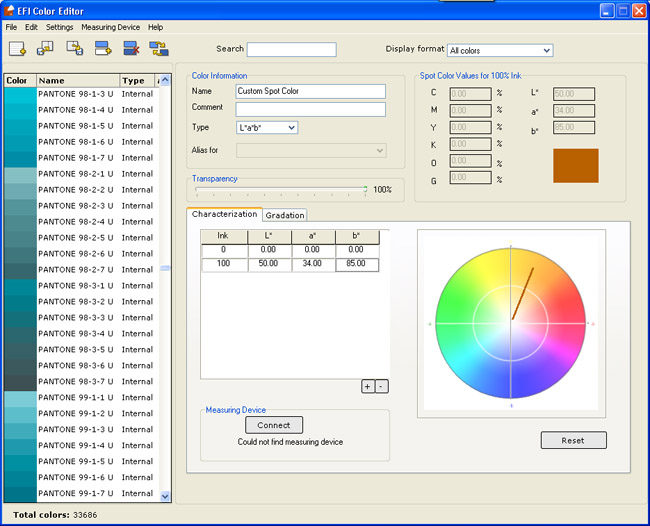Open the Help menu
This screenshot has width=650, height=526.
[155, 27]
